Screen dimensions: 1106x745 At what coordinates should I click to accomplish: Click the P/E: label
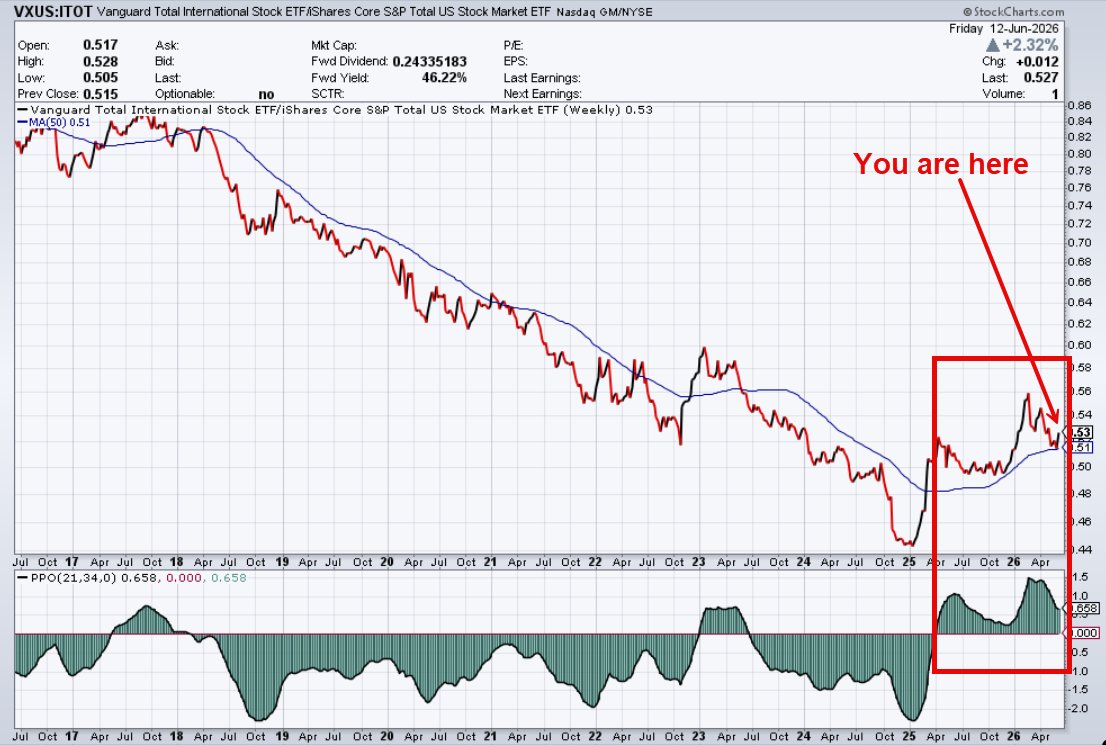[513, 45]
